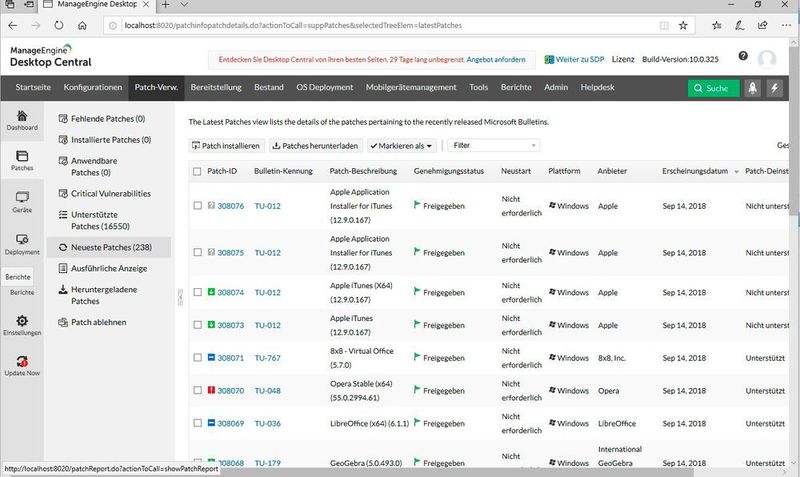Open the Lizenz link
Screen dimensions: 800x477
coord(623,59)
